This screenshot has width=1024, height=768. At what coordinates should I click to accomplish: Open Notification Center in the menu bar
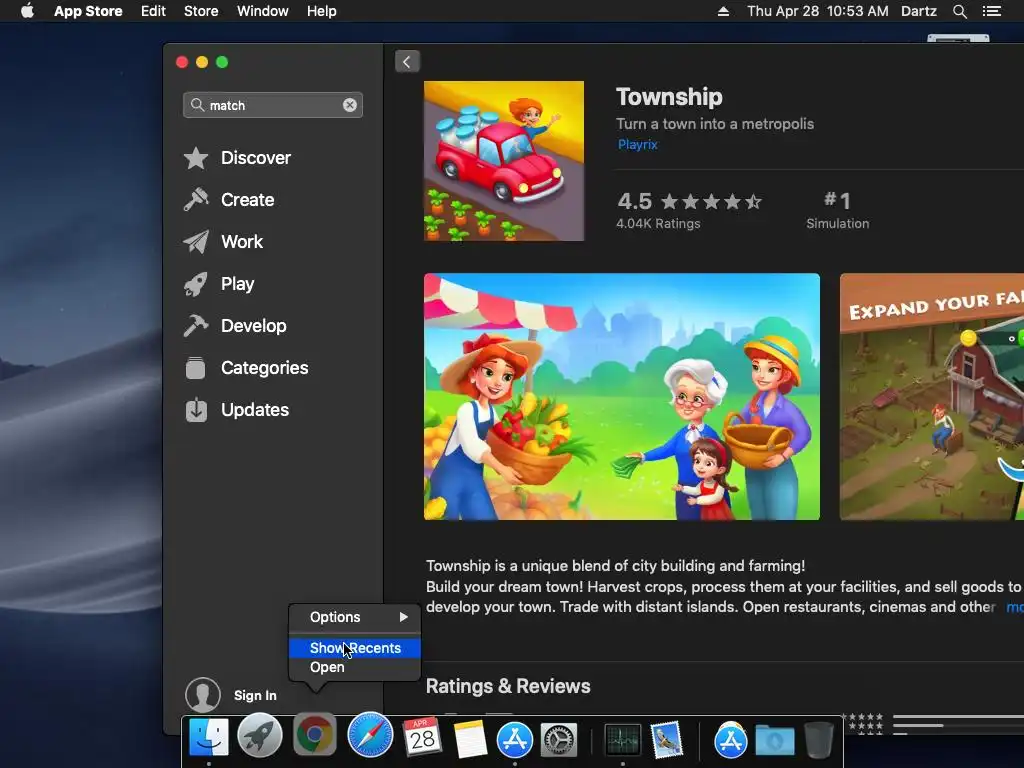click(x=992, y=11)
